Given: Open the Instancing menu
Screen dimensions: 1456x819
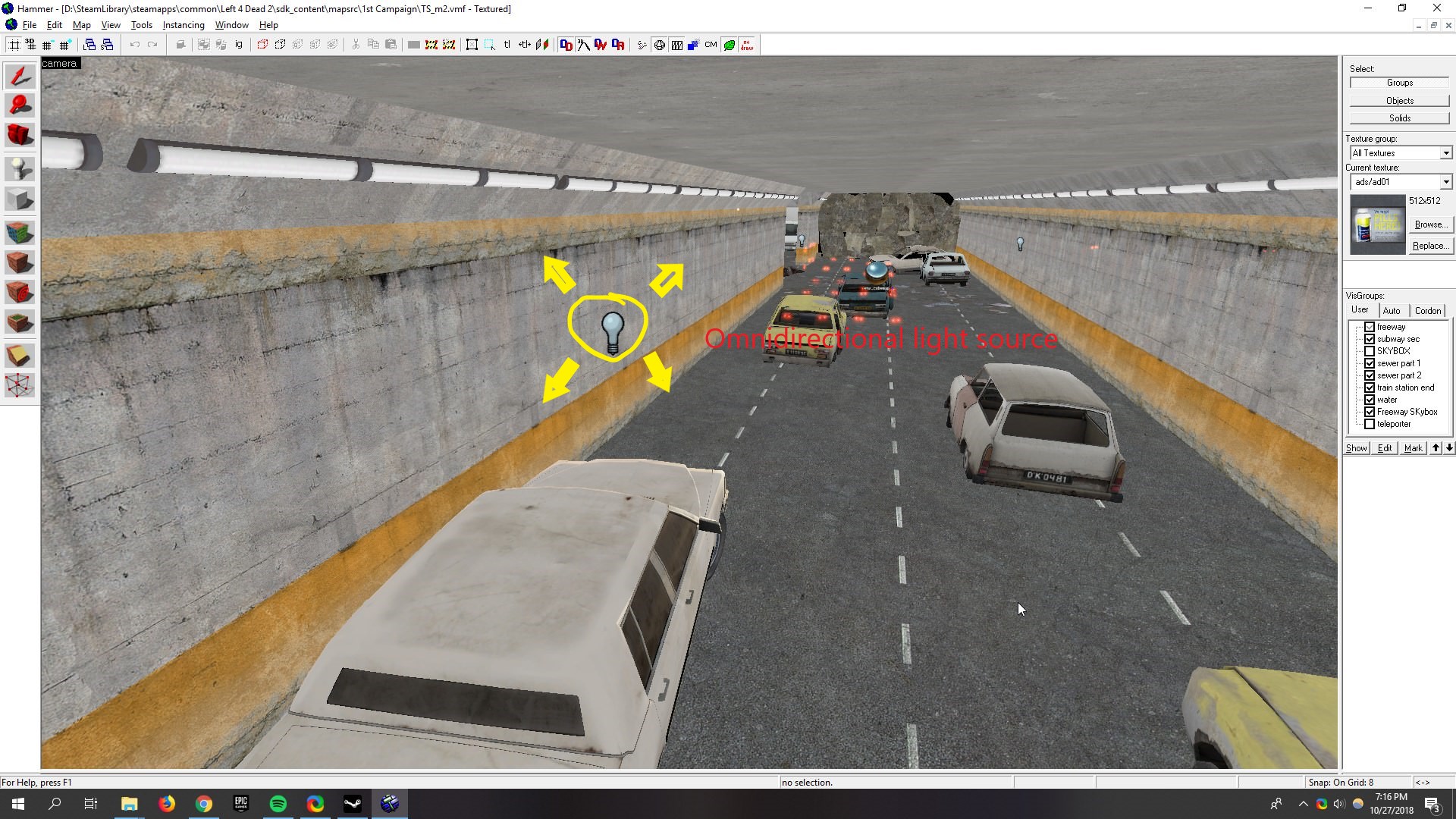Looking at the screenshot, I should (184, 25).
